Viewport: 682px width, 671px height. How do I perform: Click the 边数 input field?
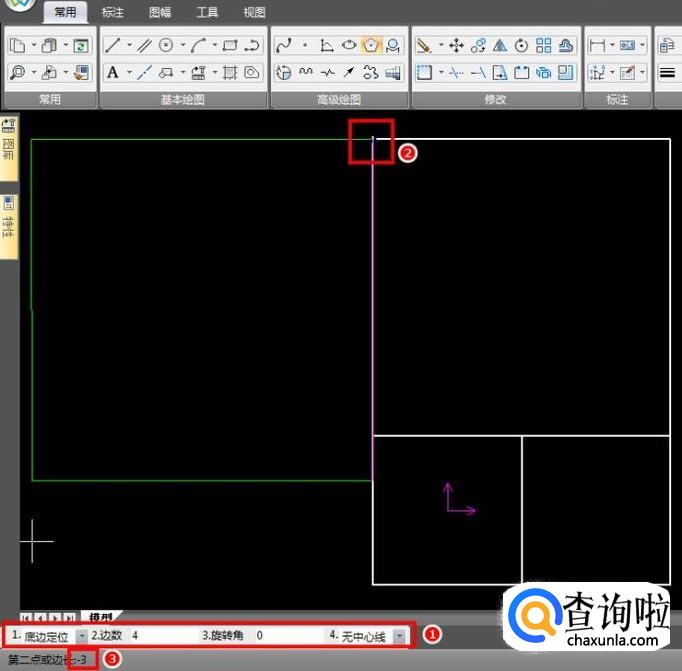(x=160, y=636)
